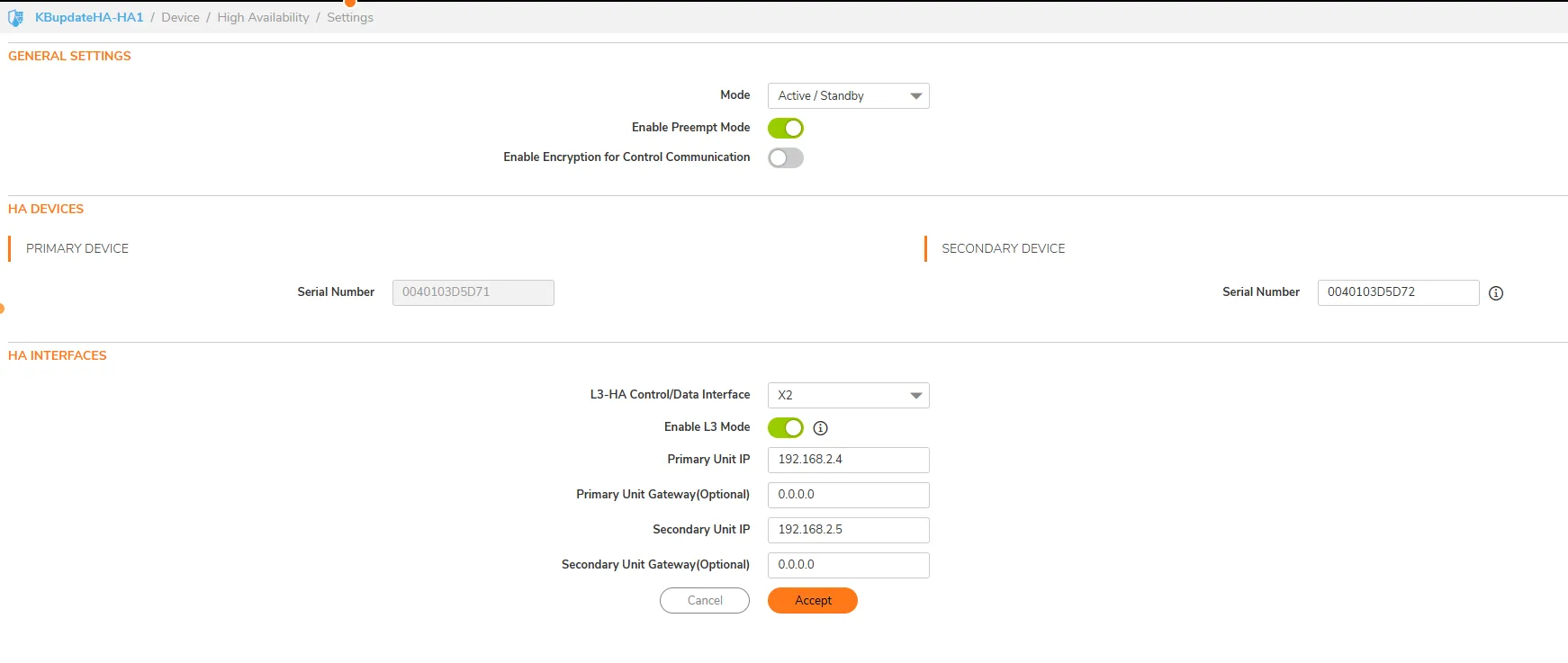Disable the Enable Preempt Mode toggle

click(785, 129)
